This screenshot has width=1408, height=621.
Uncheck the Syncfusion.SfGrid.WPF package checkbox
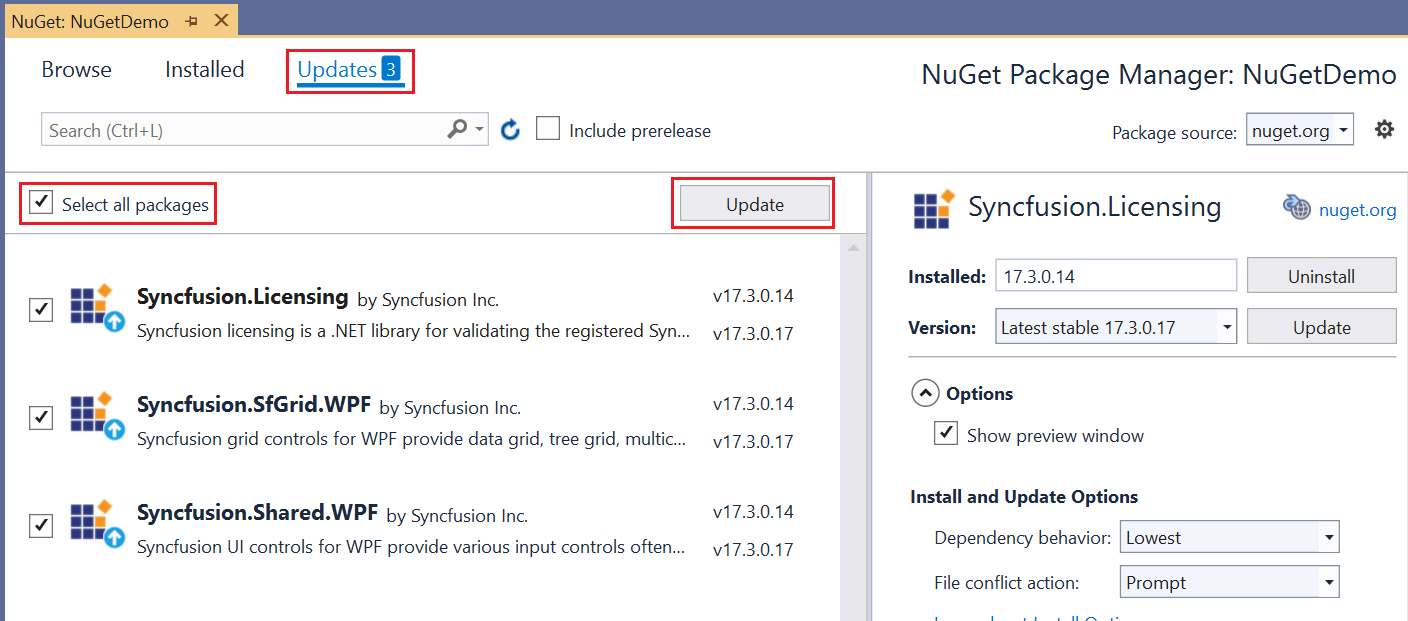41,417
